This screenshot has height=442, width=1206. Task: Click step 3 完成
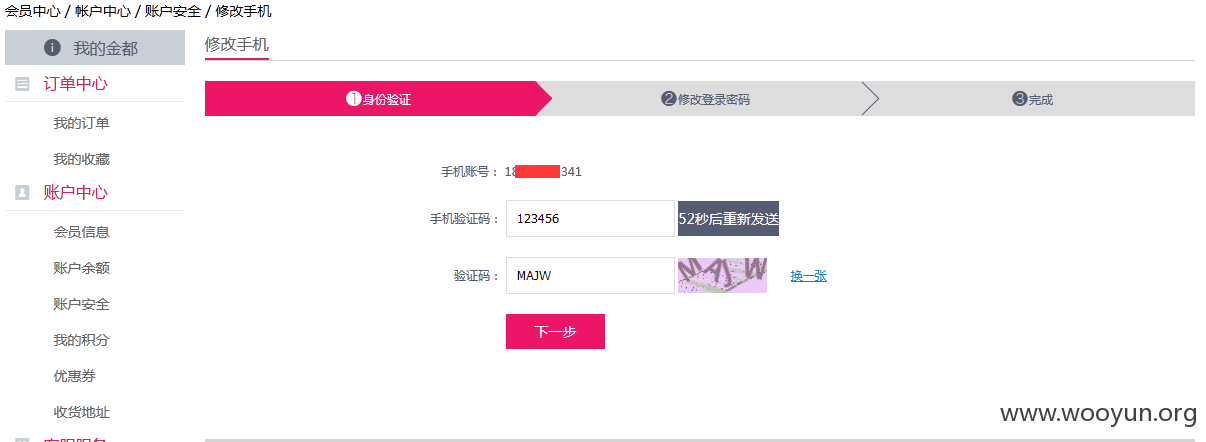tap(1033, 99)
